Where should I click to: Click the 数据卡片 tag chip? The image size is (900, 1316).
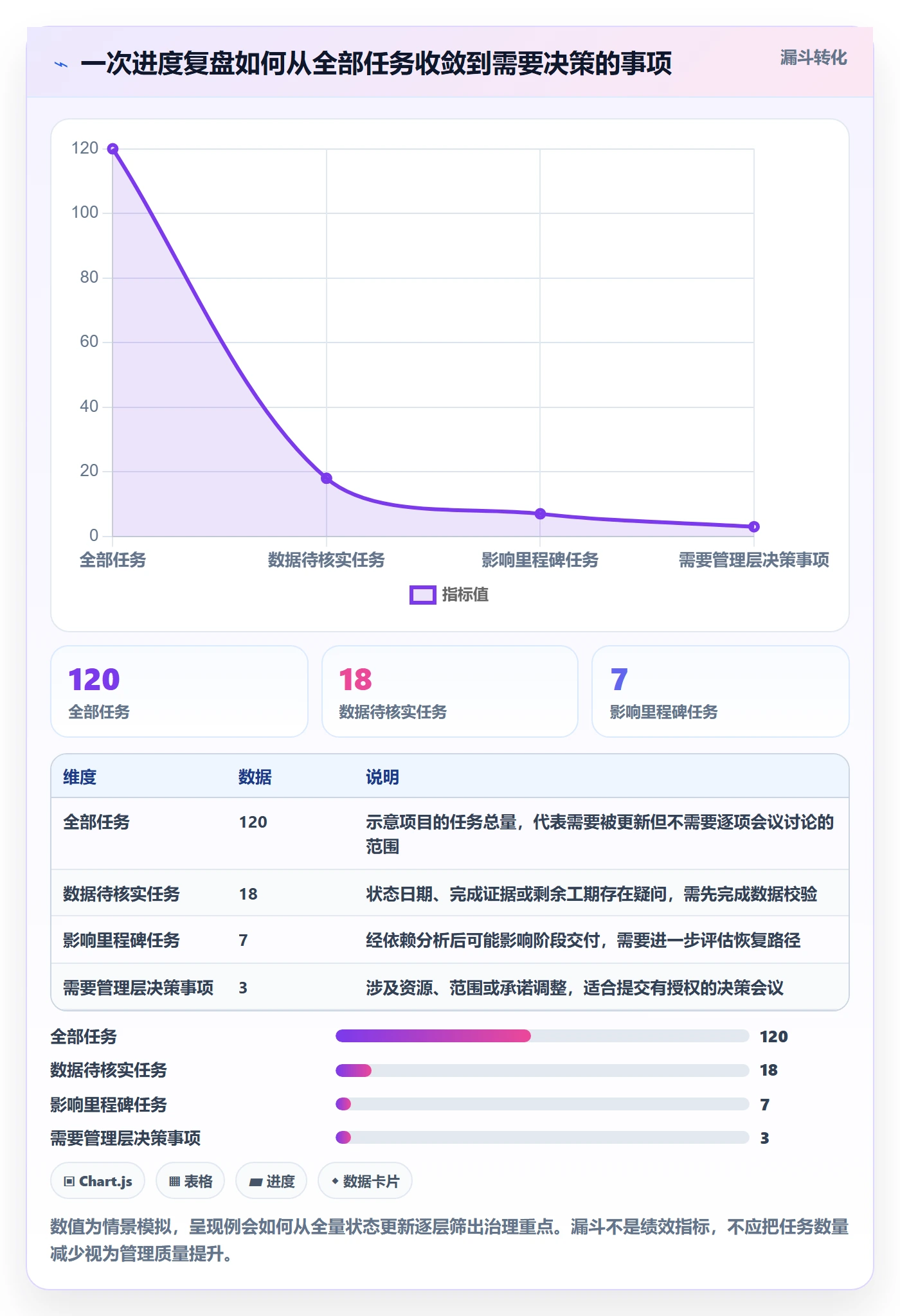pos(365,1181)
